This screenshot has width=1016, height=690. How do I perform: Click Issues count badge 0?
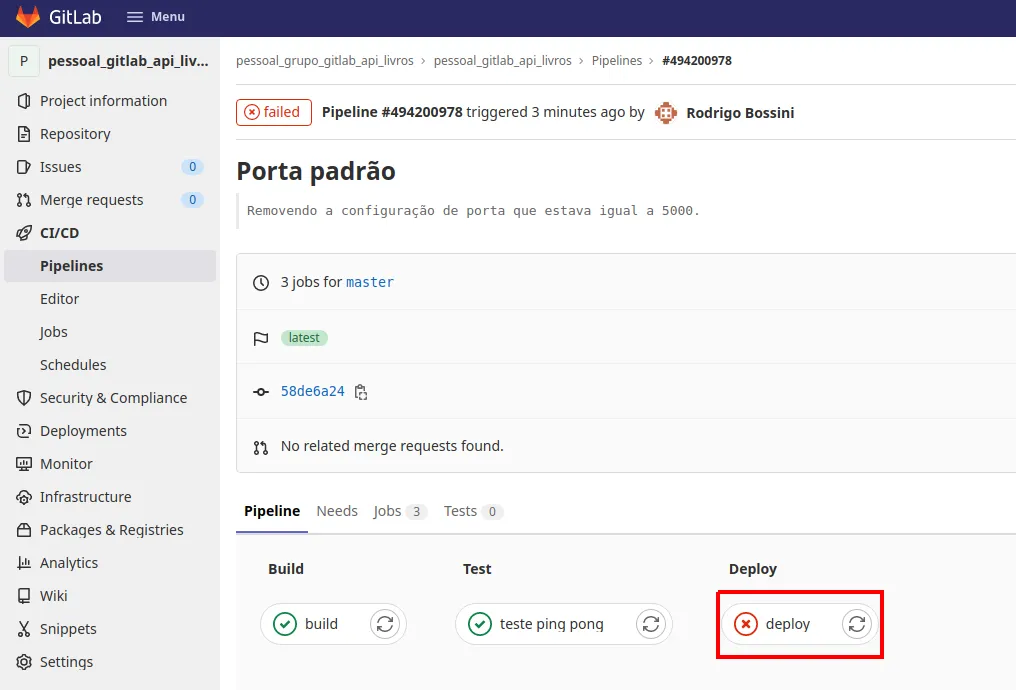(192, 167)
